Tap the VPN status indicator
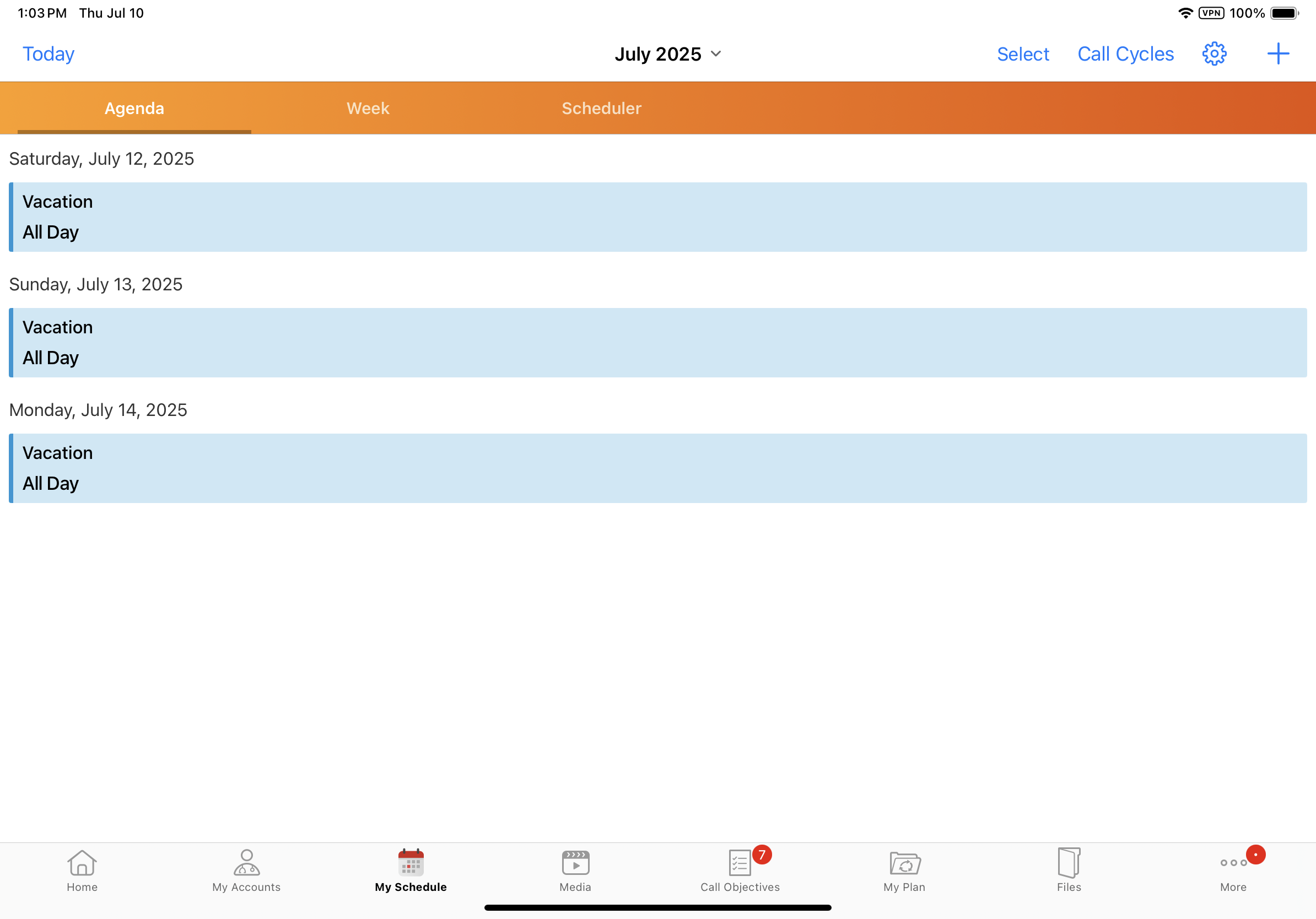Viewport: 1316px width, 919px height. pyautogui.click(x=1211, y=13)
